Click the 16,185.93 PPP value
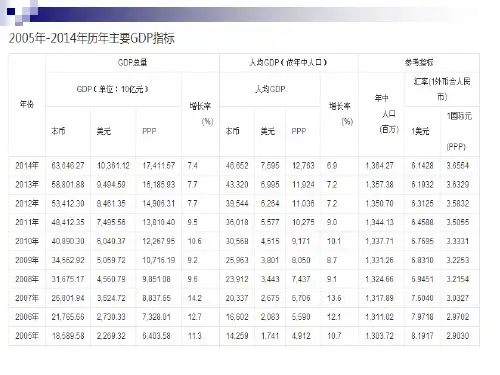The height and width of the screenshot is (375, 500). [x=159, y=184]
